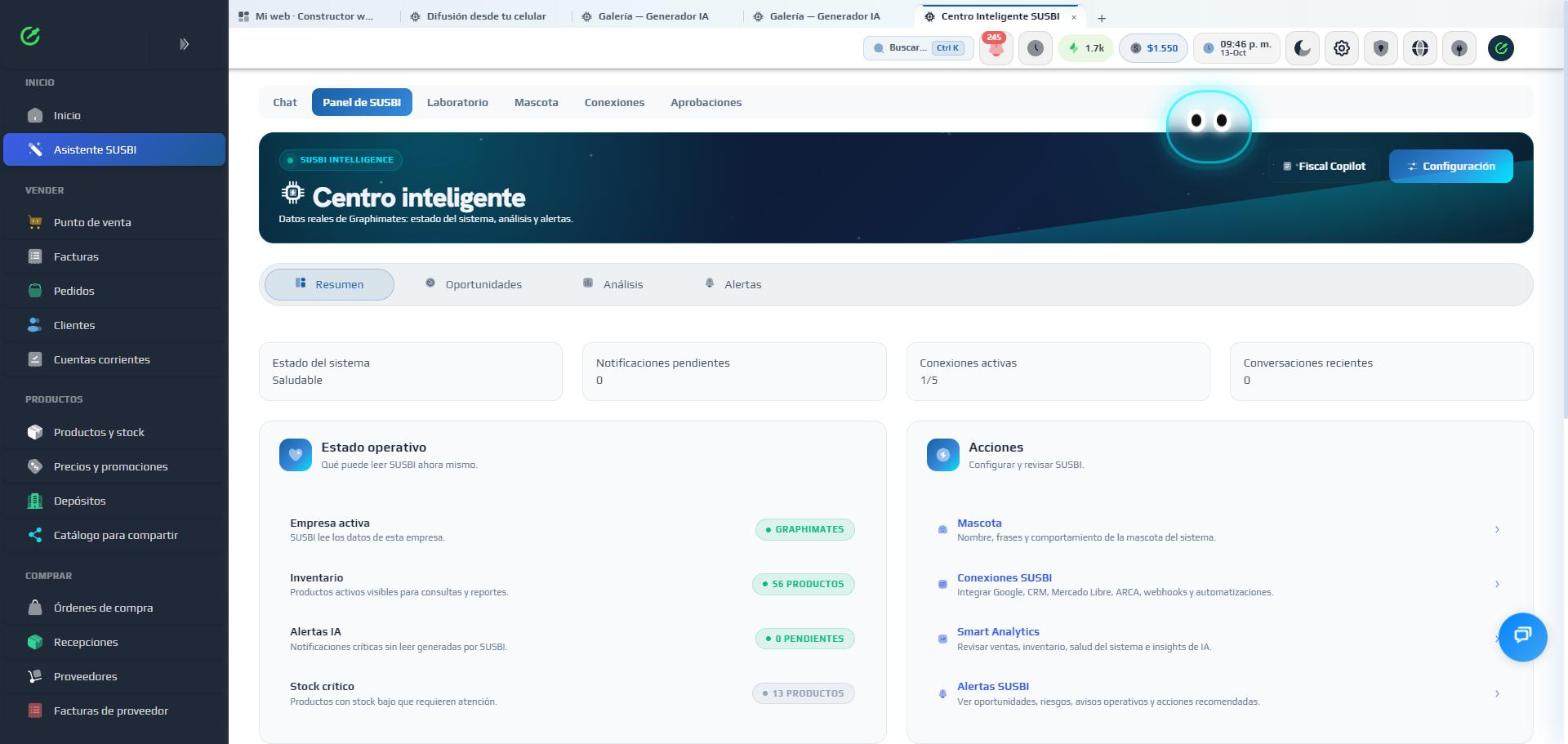1568x744 pixels.
Task: Open the notifications bell showing 245
Action: point(996,48)
